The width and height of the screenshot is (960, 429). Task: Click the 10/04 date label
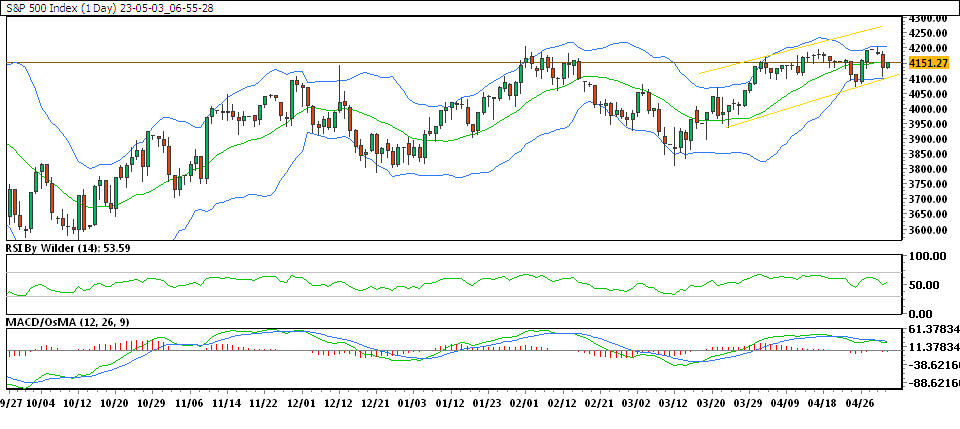42,404
